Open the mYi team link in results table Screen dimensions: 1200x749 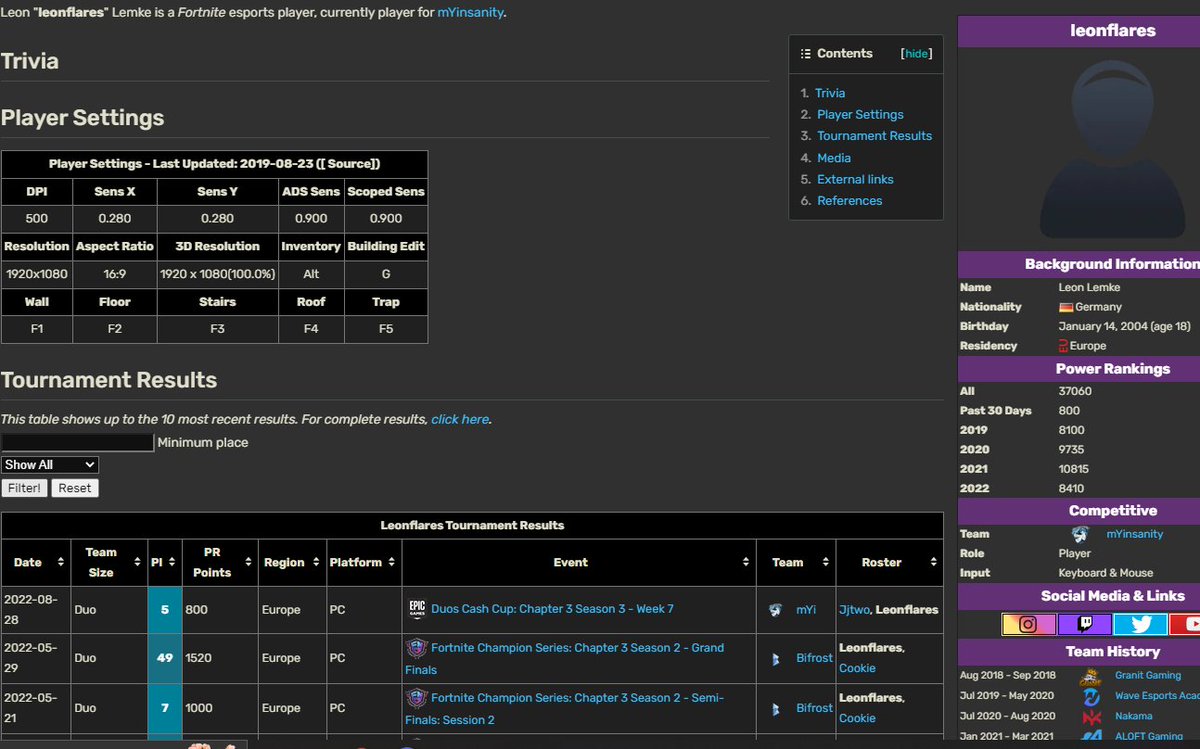click(x=806, y=609)
